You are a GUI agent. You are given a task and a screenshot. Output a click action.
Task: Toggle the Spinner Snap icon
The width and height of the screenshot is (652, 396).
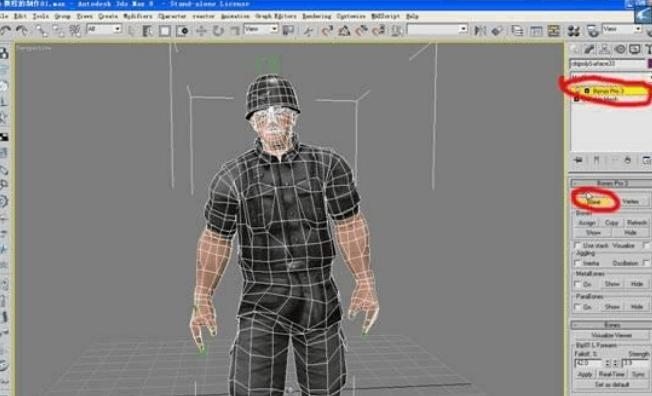pos(378,31)
